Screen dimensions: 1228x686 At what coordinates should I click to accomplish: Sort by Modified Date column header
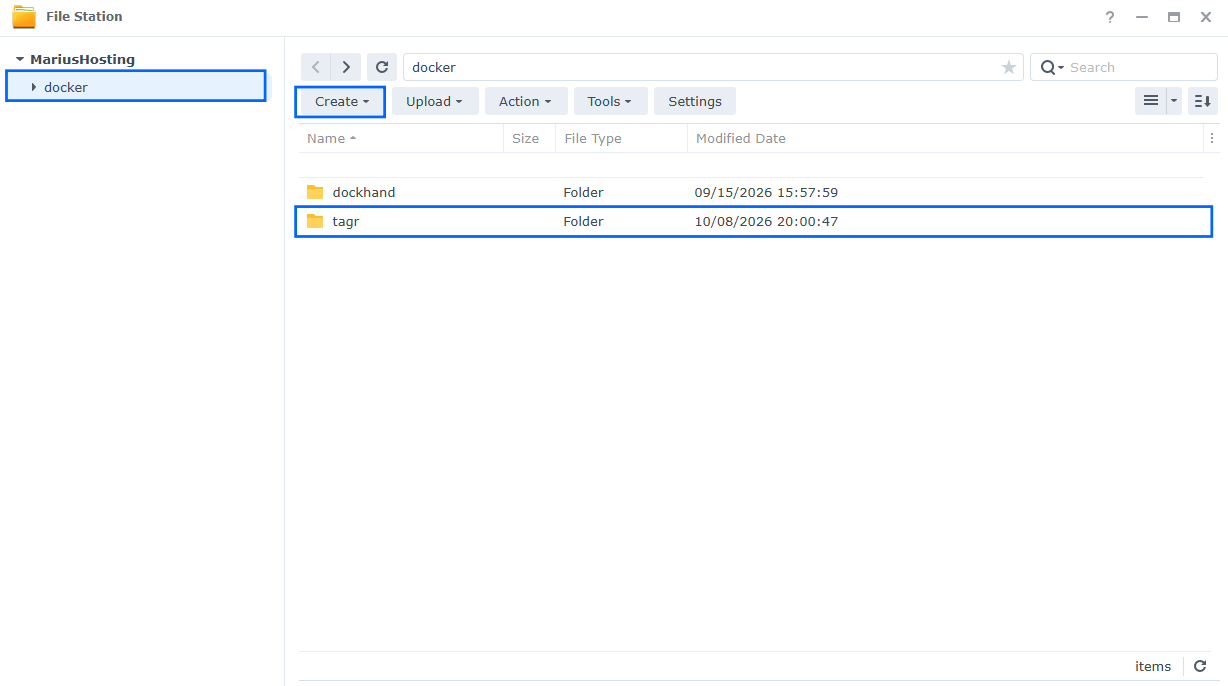[945, 138]
